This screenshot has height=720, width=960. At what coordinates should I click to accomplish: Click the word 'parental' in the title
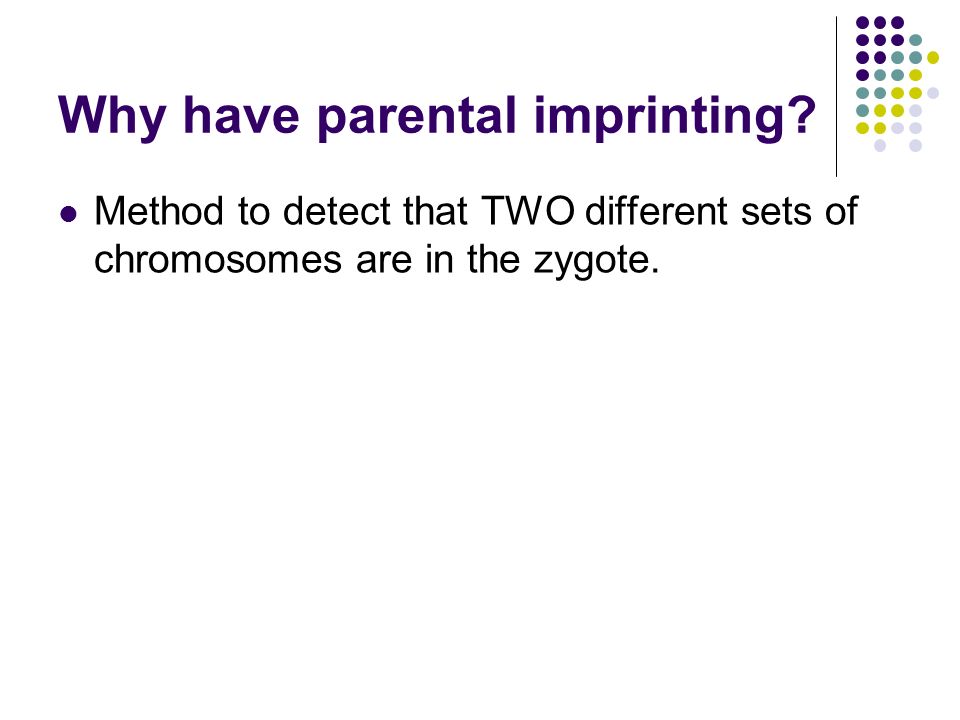coord(418,116)
